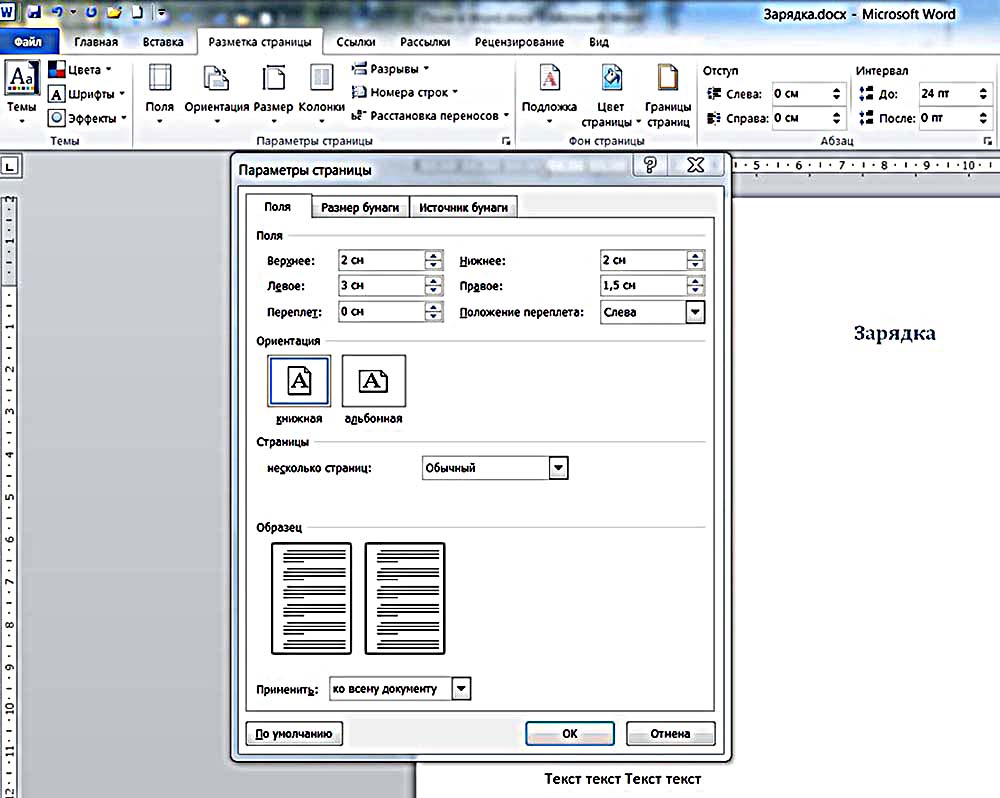The image size is (1000, 798).
Task: Switch to the Paper Size (Размер бумаги) tab
Action: (x=360, y=207)
